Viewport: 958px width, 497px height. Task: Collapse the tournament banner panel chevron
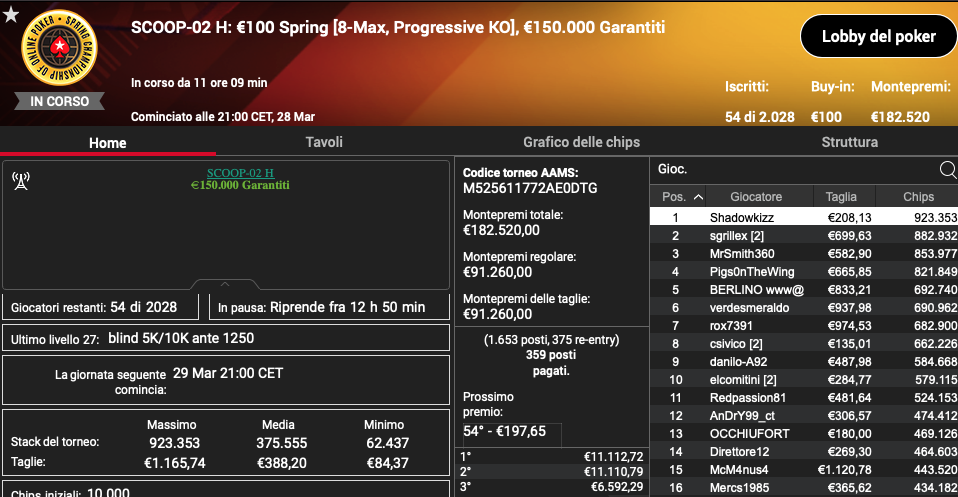point(225,284)
